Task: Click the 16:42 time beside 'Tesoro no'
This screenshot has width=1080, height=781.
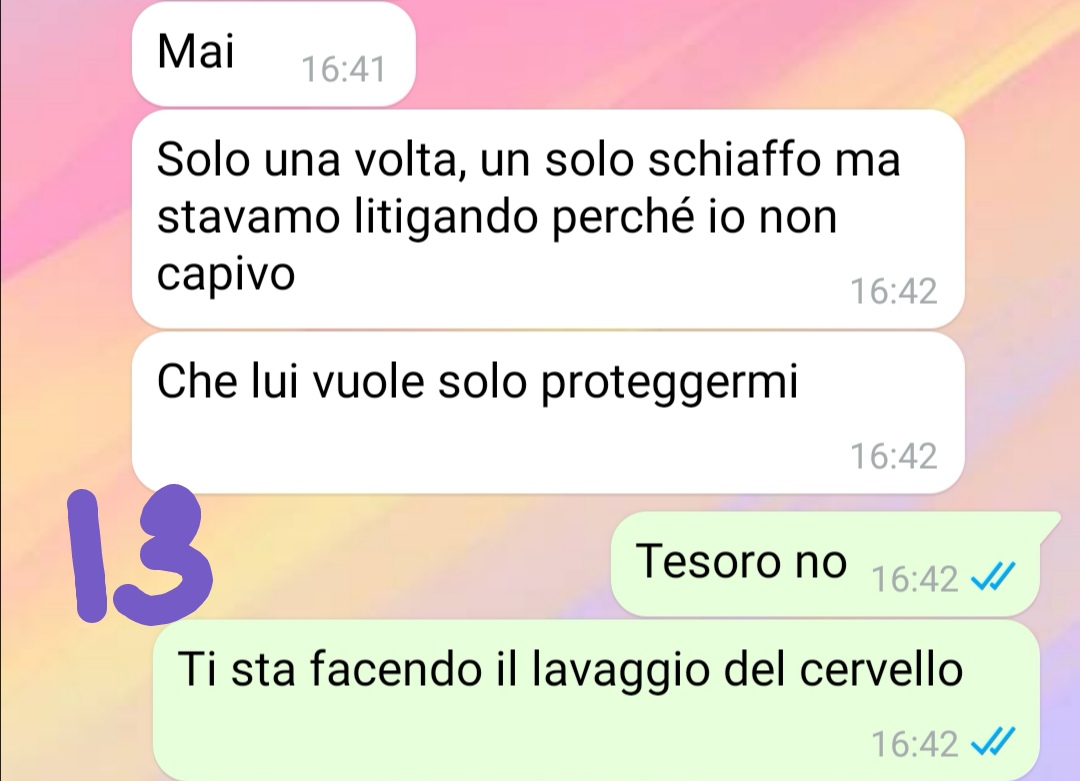Action: pyautogui.click(x=915, y=579)
